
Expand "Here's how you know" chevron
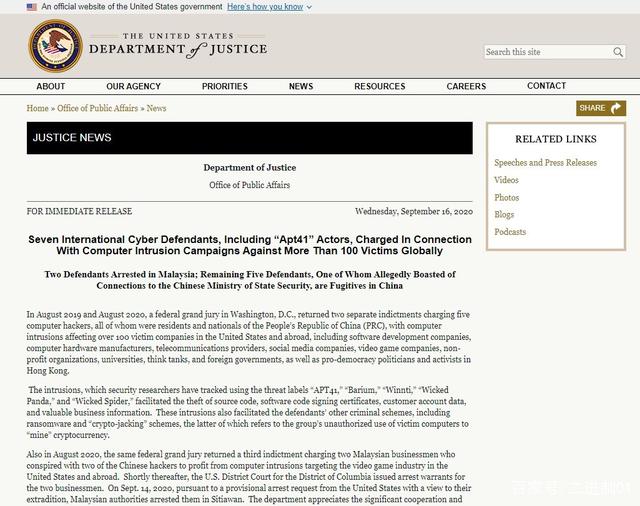click(309, 7)
